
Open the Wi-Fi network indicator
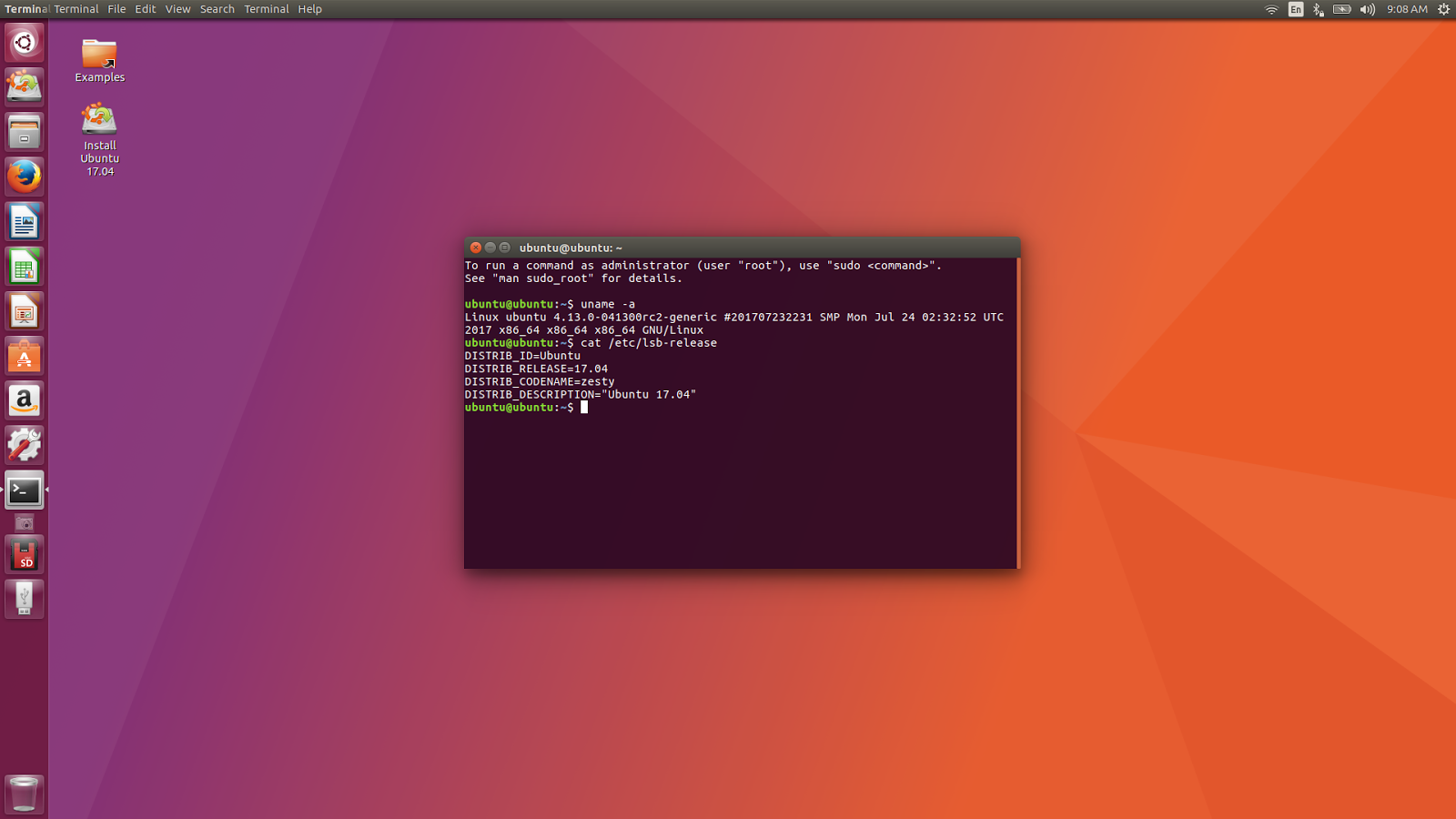(1271, 9)
